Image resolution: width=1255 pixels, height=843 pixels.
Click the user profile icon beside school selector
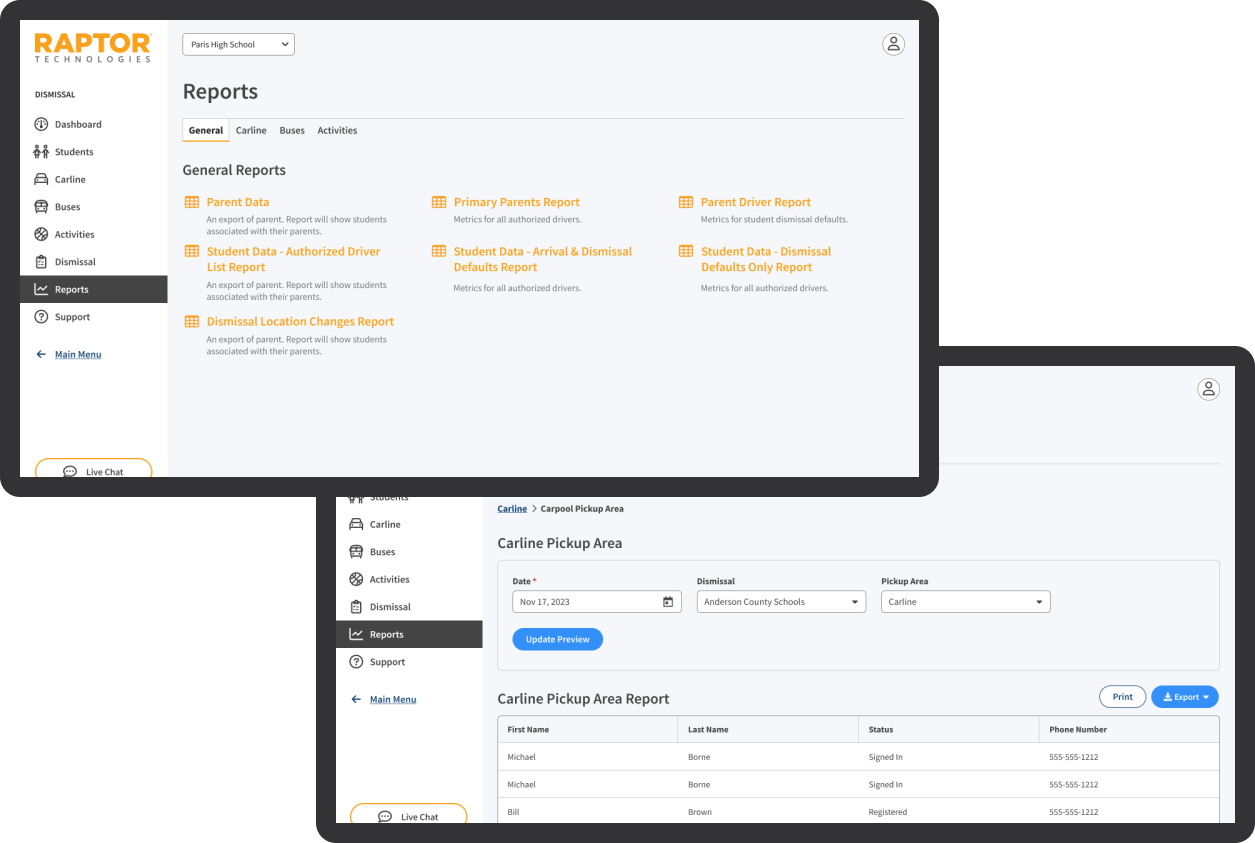coord(893,44)
